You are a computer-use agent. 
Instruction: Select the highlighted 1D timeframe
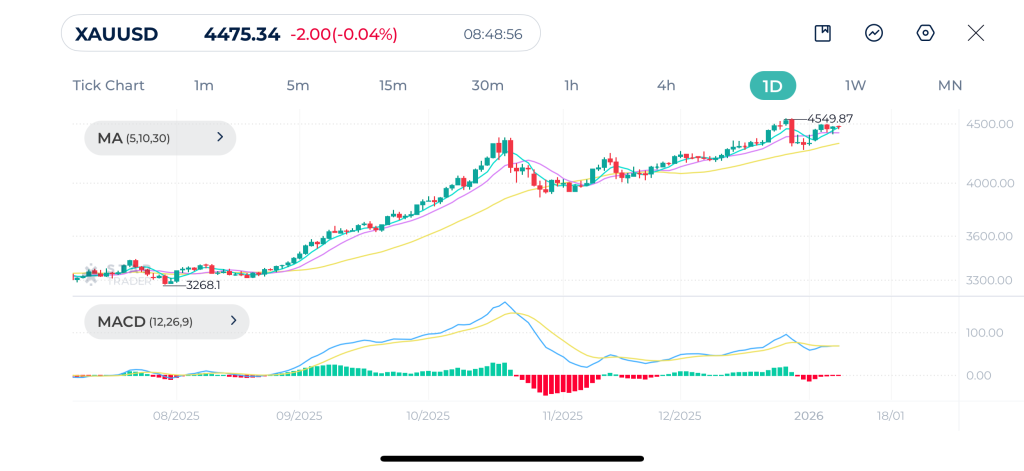[x=773, y=86]
